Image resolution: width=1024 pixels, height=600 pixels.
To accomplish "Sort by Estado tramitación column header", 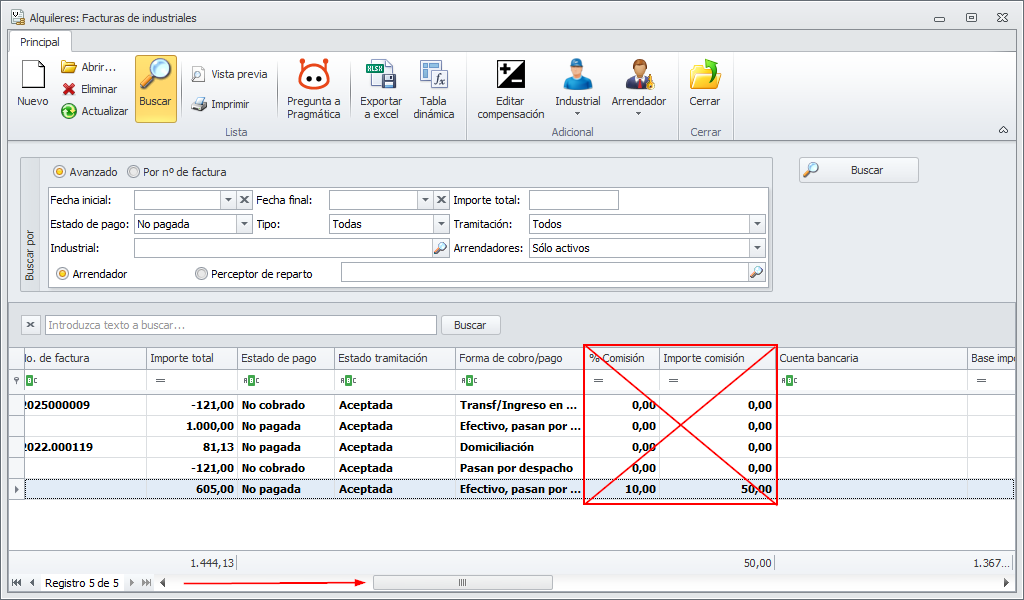I will 394,358.
